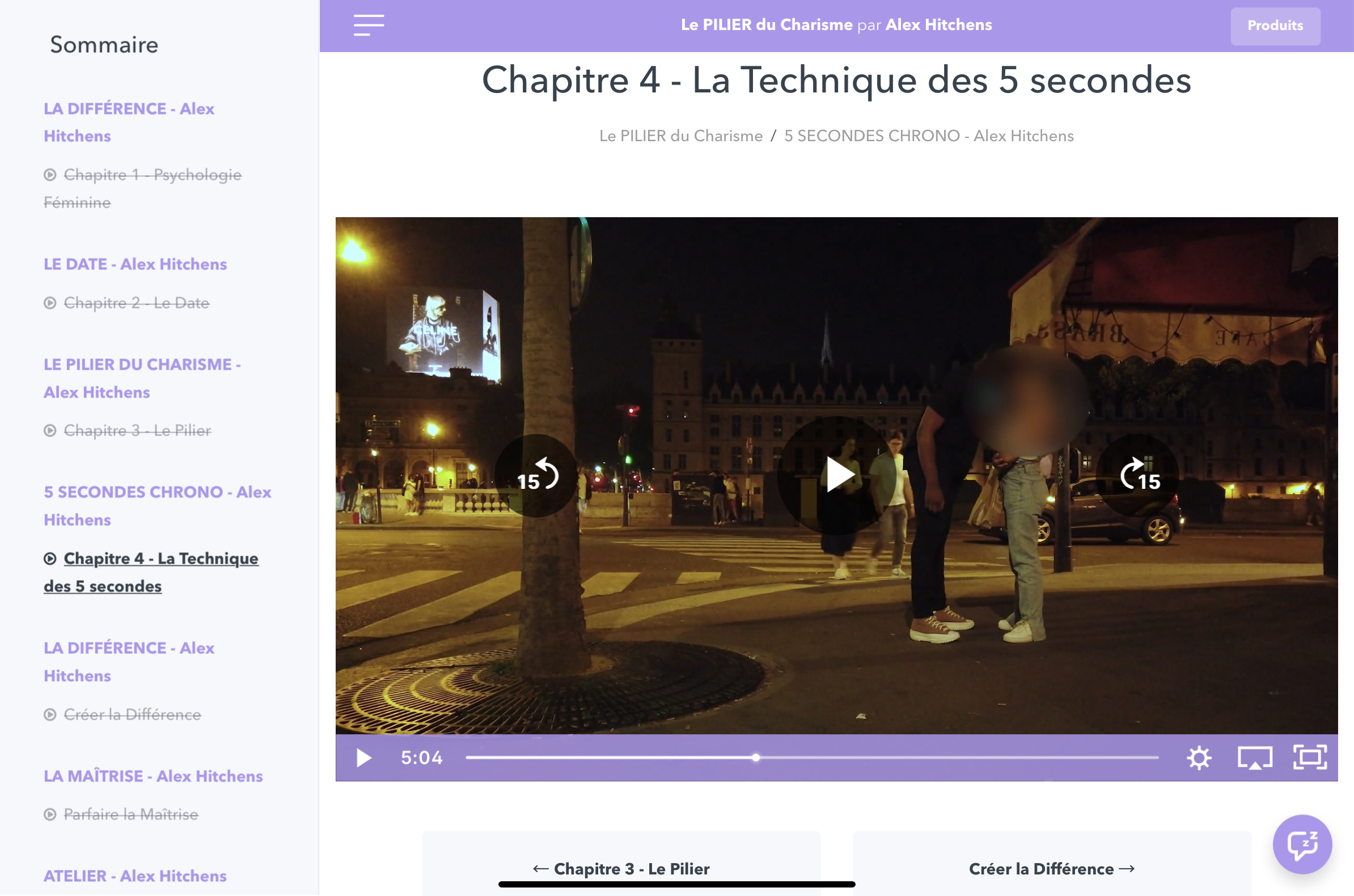Open Parfaire la Maîtrise lesson
The width and height of the screenshot is (1354, 896).
[131, 814]
